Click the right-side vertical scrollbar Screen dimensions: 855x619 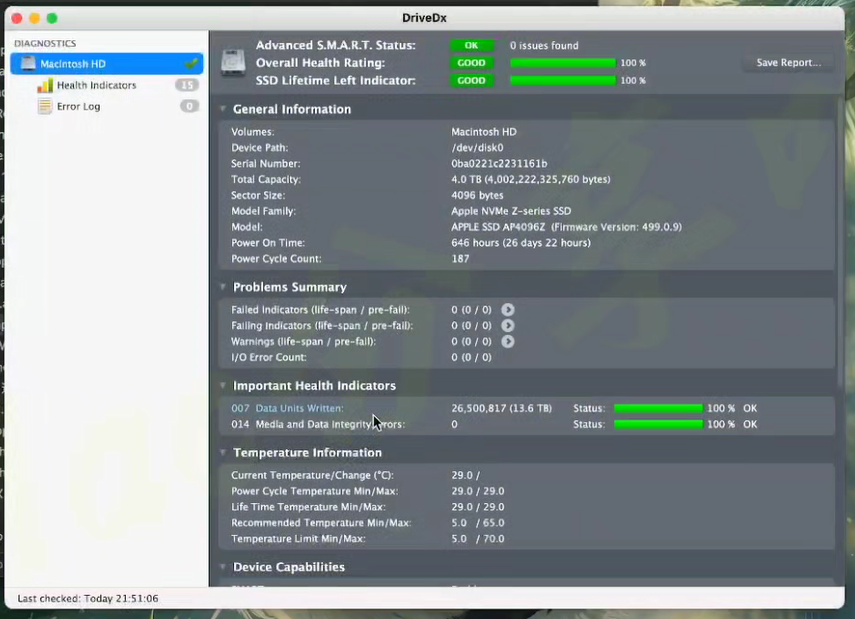click(x=840, y=245)
